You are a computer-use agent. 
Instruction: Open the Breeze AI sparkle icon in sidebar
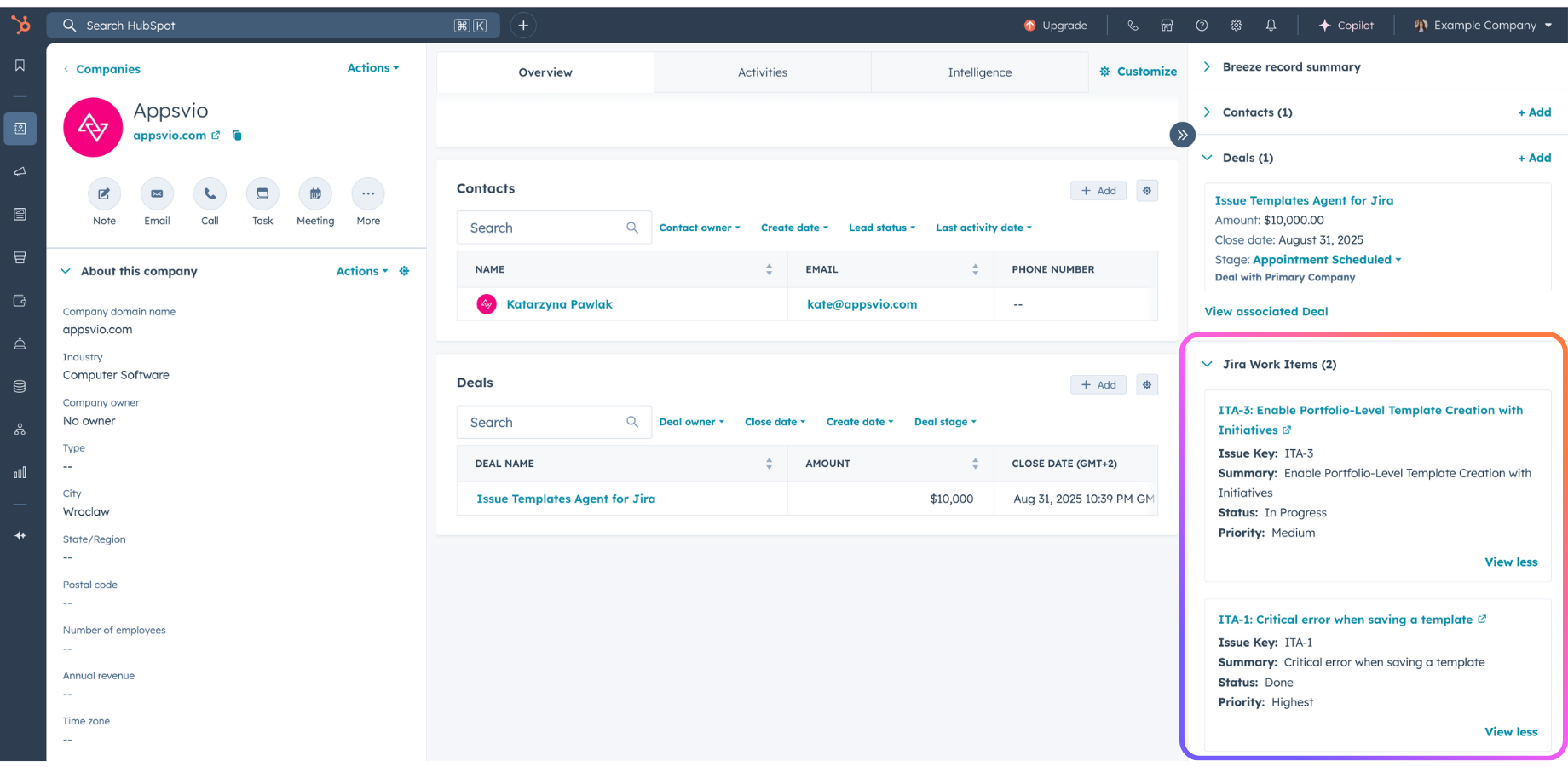[20, 536]
